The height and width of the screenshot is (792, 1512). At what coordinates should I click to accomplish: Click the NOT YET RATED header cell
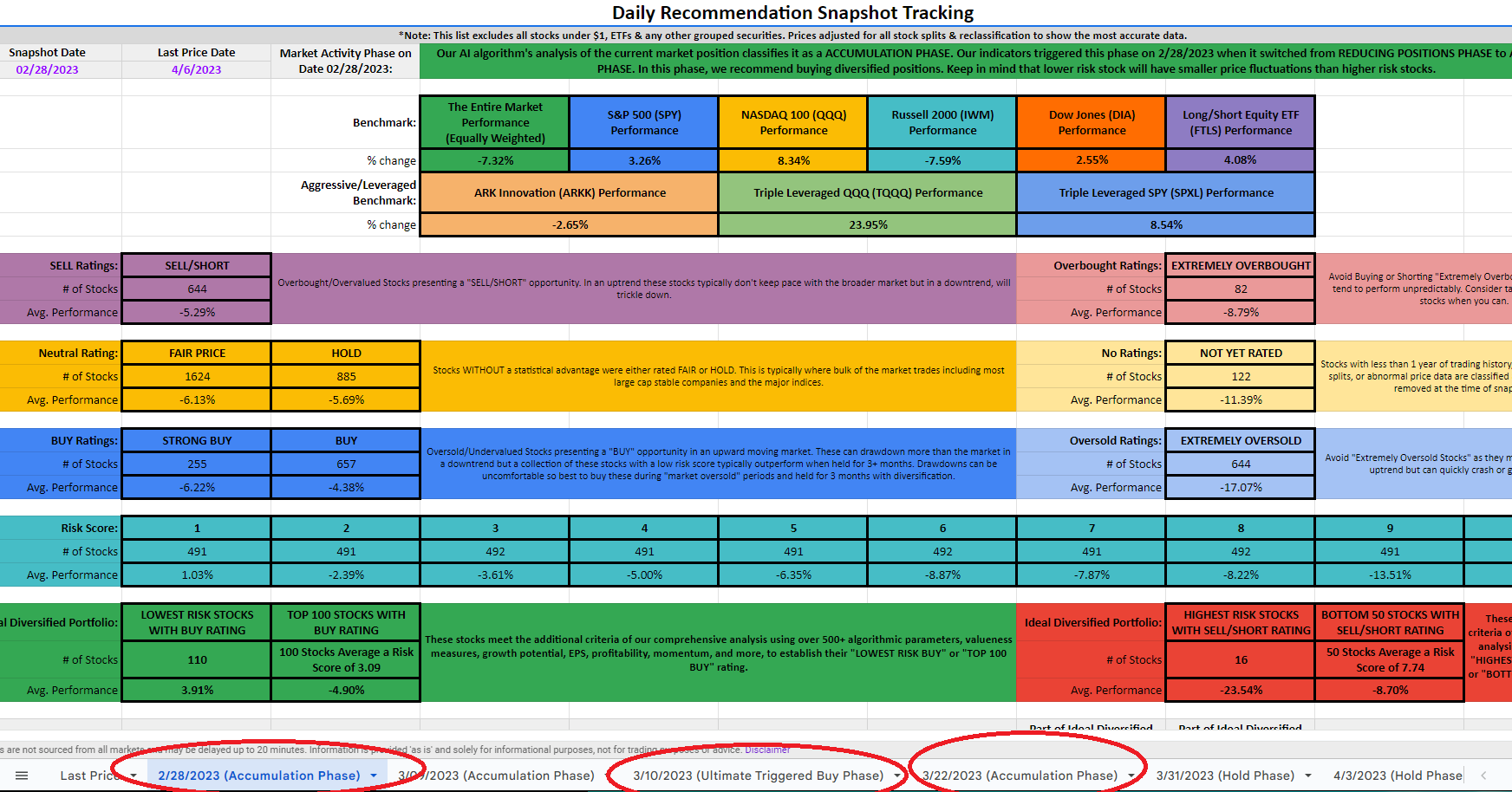pos(1241,354)
